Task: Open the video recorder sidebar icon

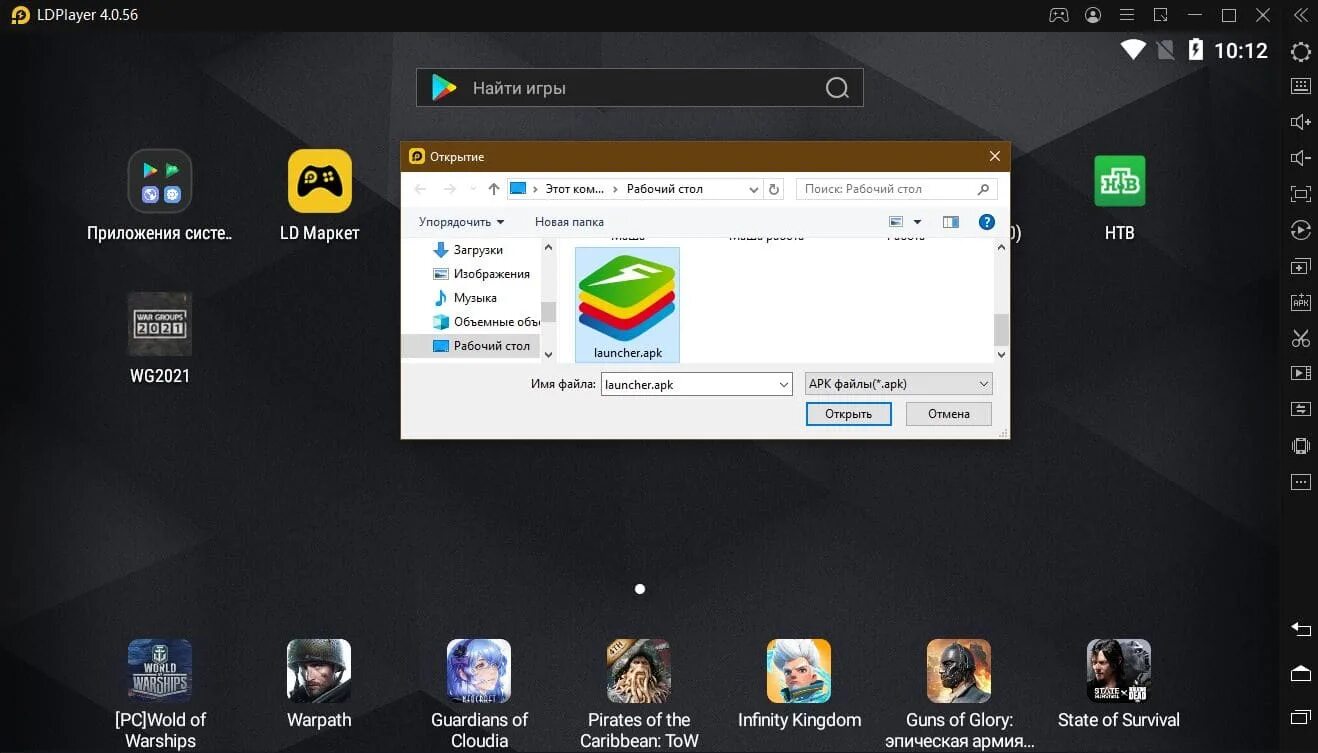Action: [1300, 373]
